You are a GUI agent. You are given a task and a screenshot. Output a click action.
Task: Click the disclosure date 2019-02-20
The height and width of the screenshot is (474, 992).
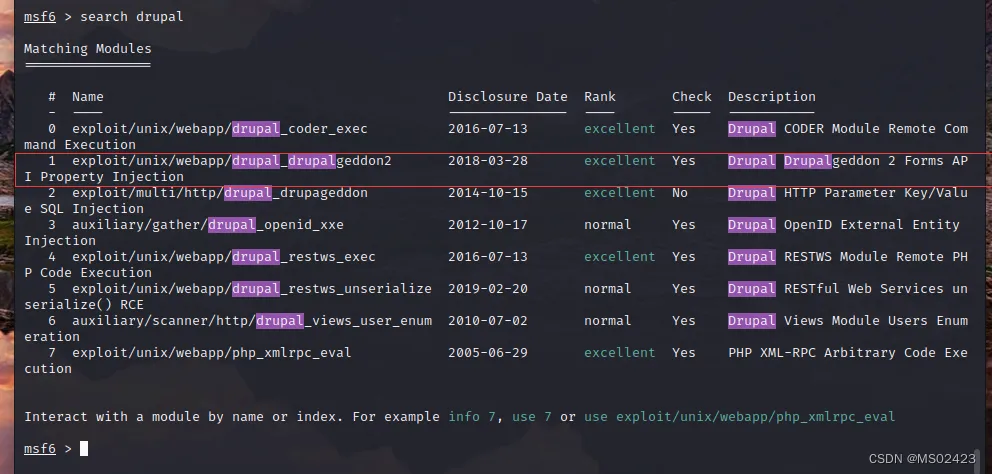pyautogui.click(x=487, y=289)
